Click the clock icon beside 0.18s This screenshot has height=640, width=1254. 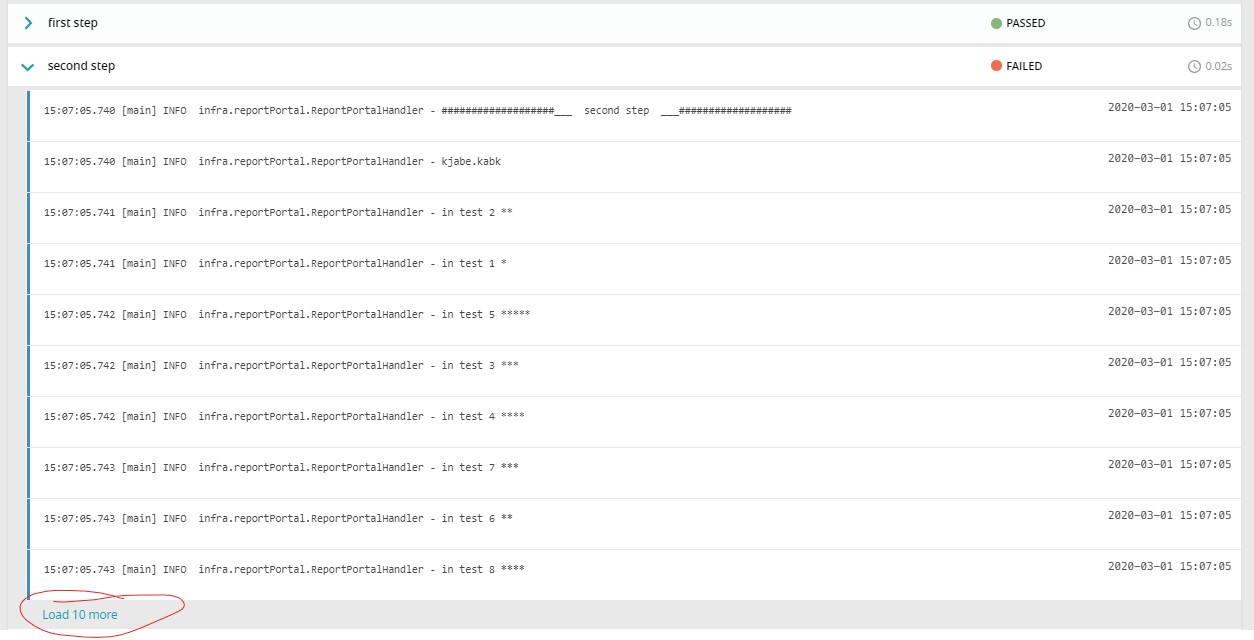(x=1194, y=23)
